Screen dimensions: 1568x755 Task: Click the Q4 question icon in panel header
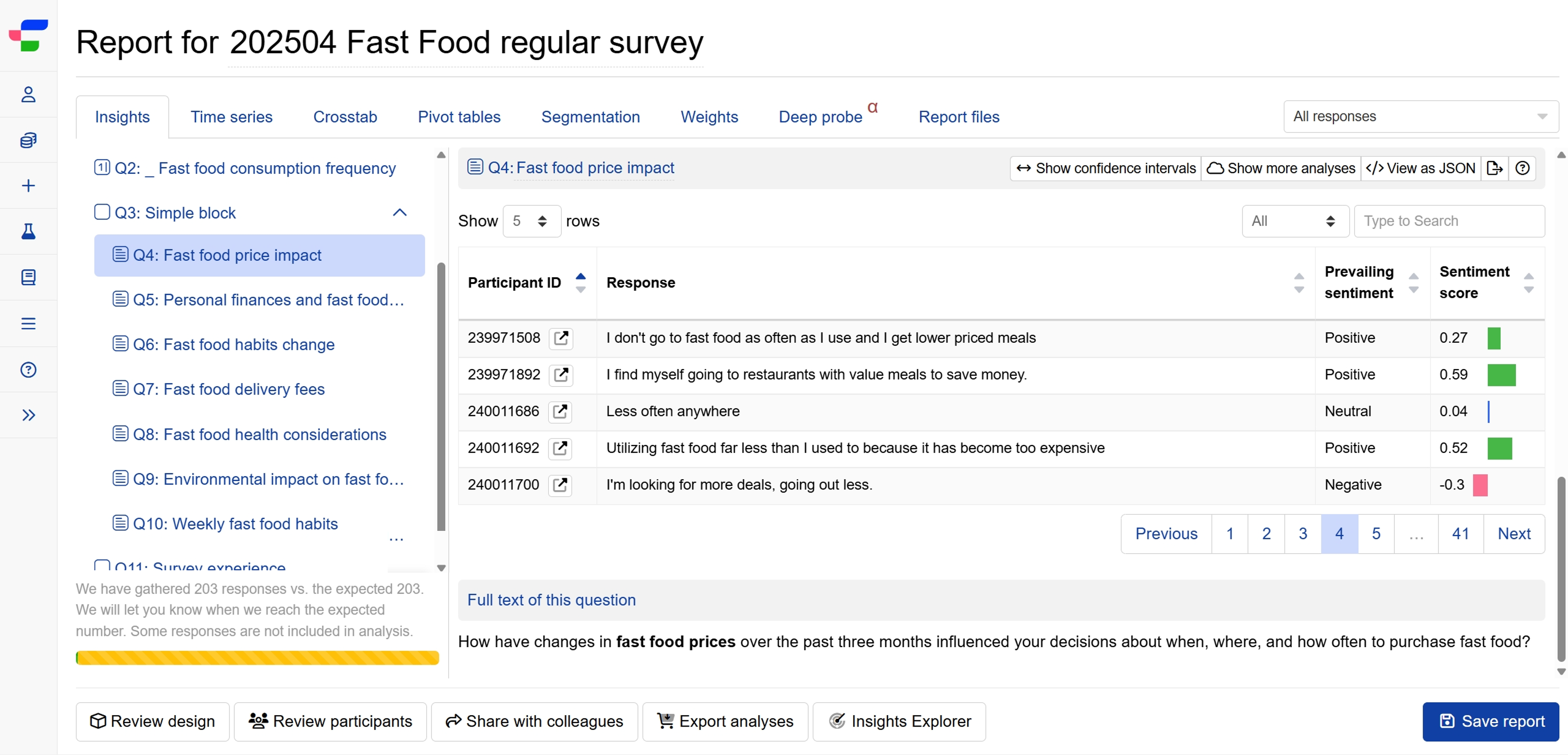(x=476, y=167)
